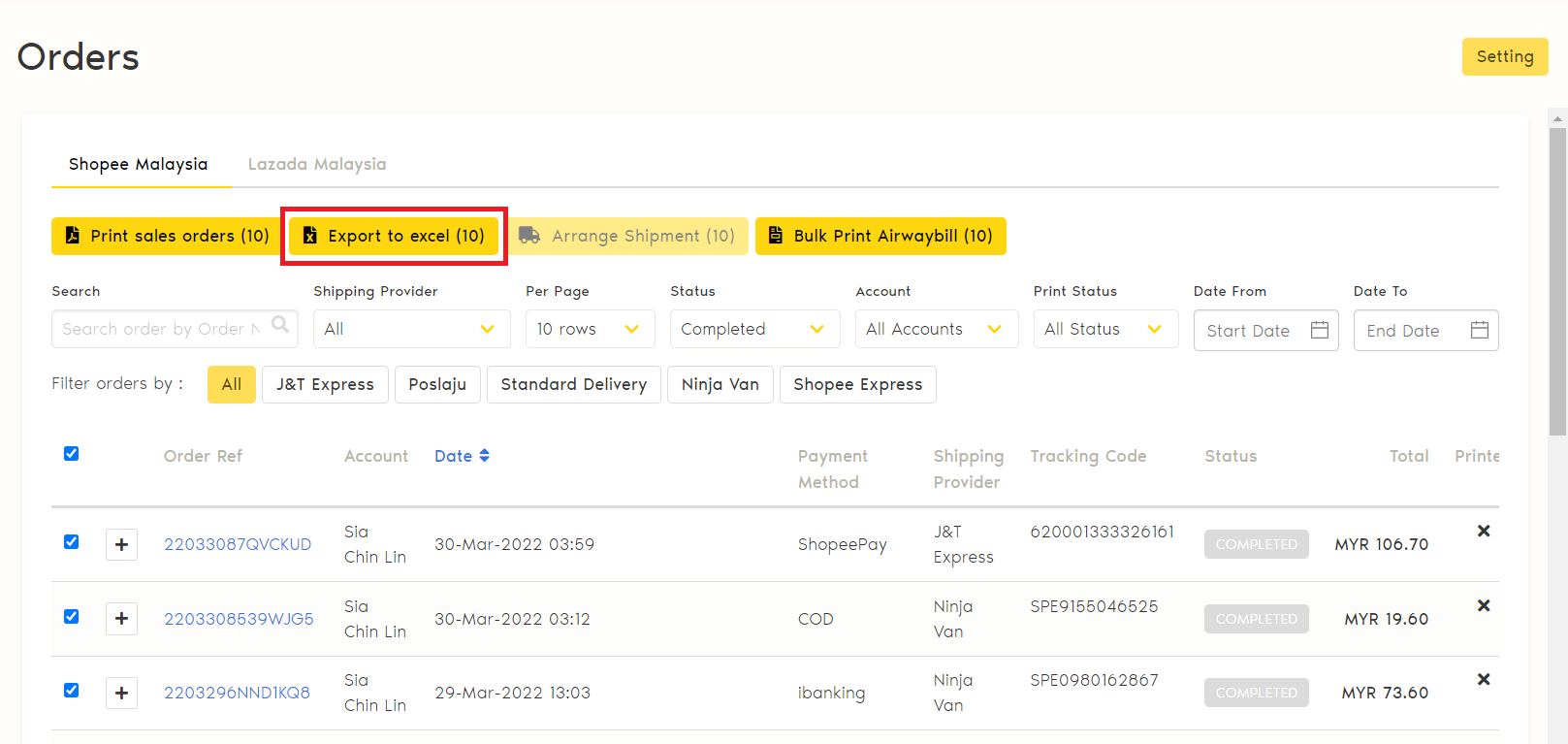
Task: Open order link 2203308539WJG5
Action: 239,619
